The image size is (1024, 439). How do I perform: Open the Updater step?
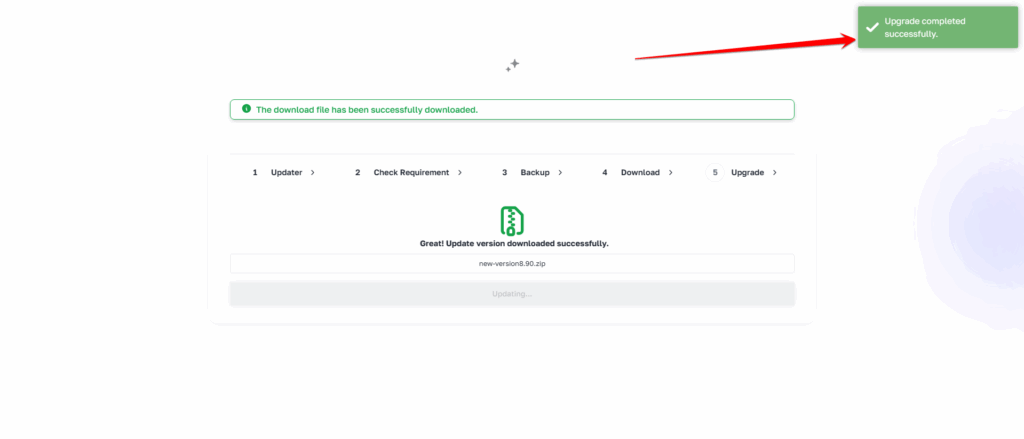coord(287,172)
